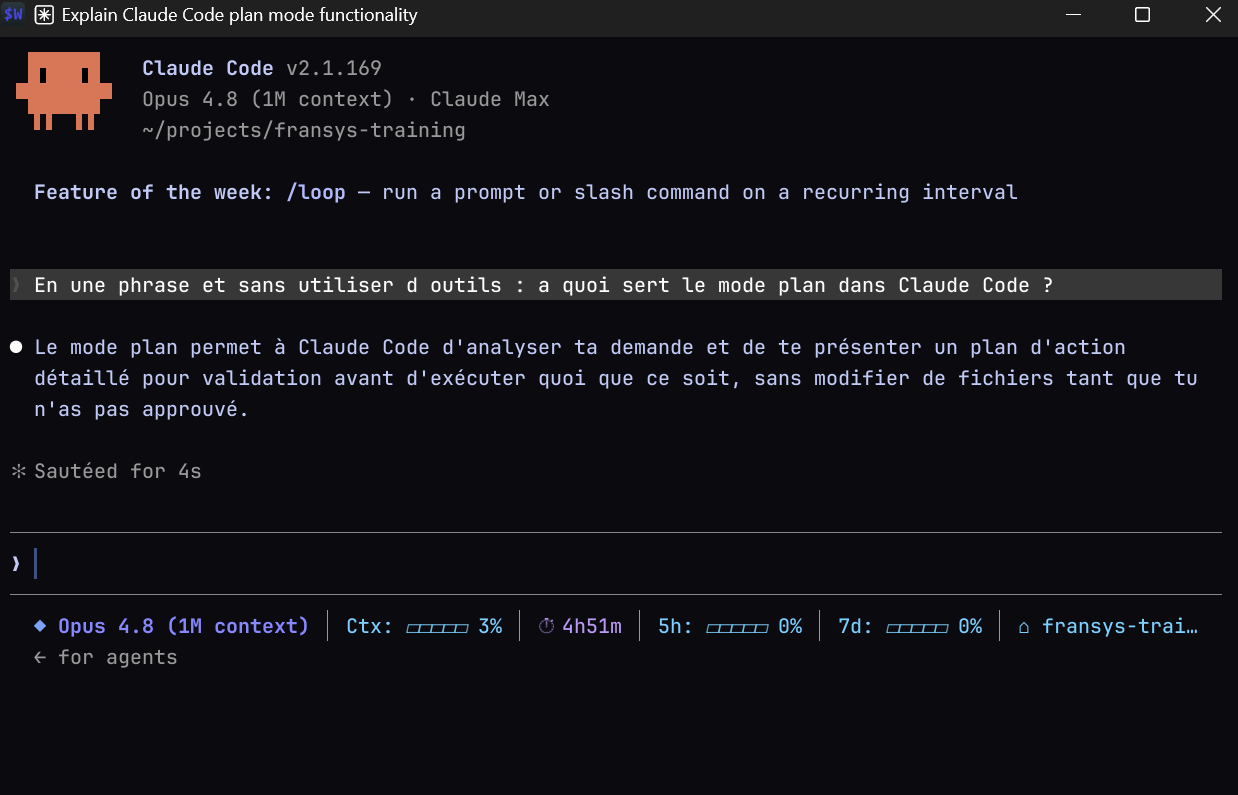Screen dimensions: 1238x795
Task: Click the spinner asterisk beside 'Sautéed for 4s'
Action: (17, 471)
